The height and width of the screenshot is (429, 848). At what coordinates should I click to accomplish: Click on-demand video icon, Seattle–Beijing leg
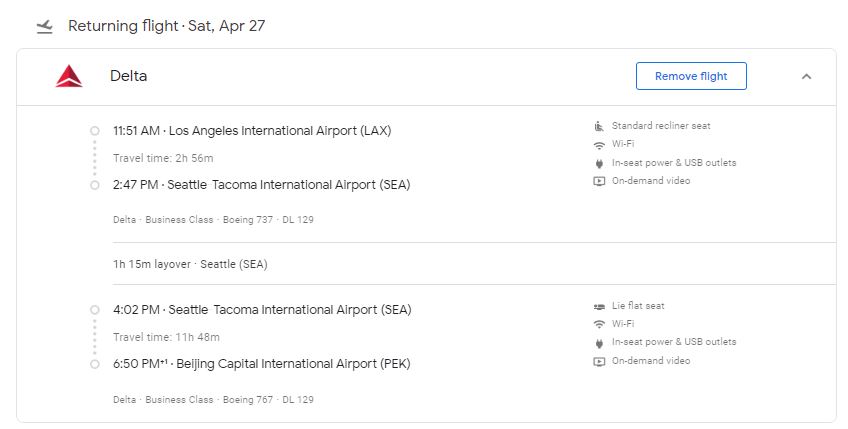click(x=599, y=361)
